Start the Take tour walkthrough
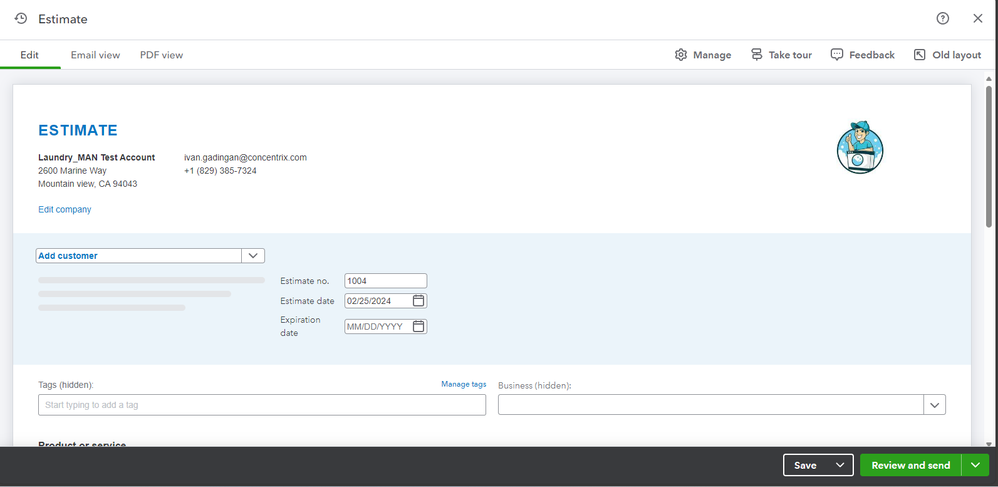This screenshot has height=487, width=998. click(781, 55)
